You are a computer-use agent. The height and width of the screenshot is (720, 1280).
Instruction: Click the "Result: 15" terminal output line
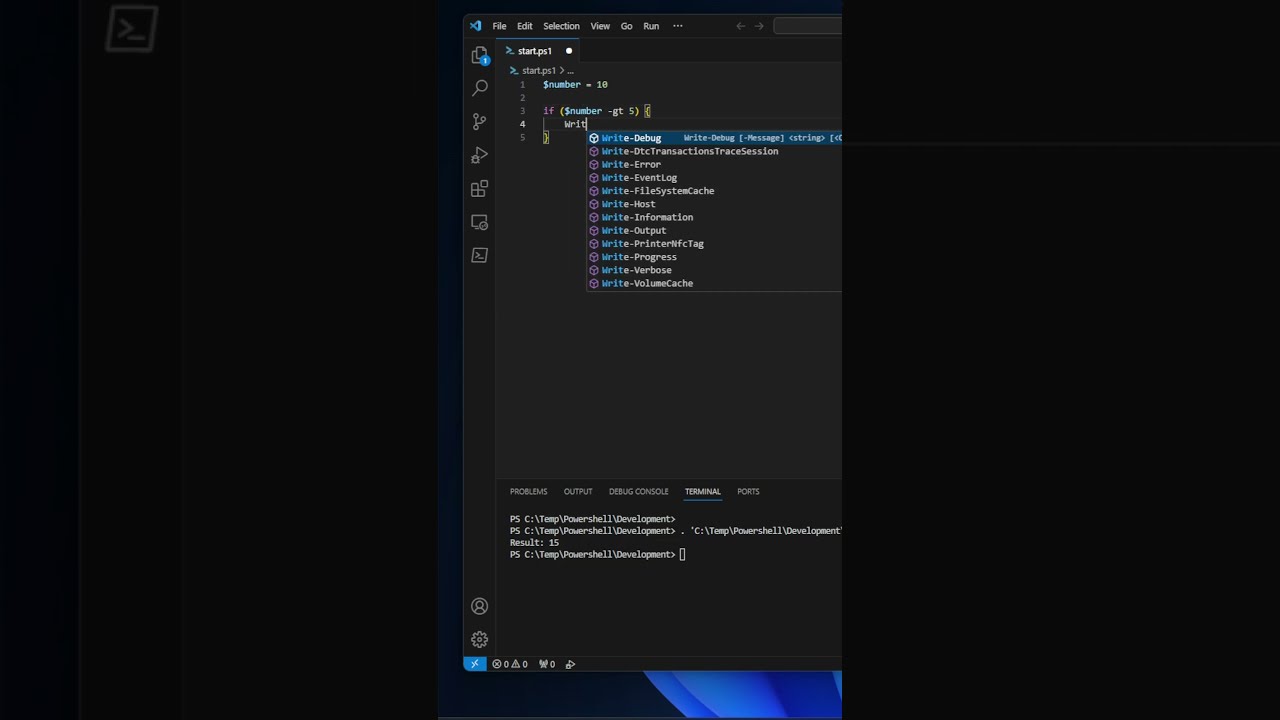[x=534, y=543]
